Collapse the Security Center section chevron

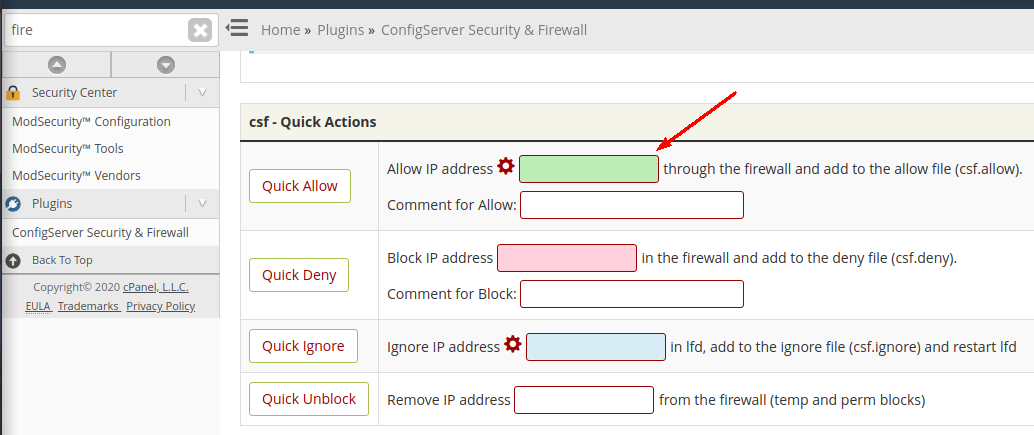coord(202,93)
